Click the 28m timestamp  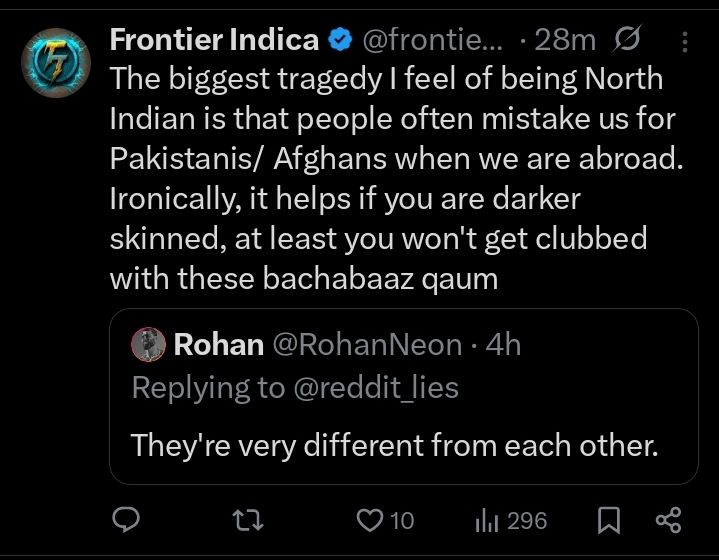click(565, 41)
